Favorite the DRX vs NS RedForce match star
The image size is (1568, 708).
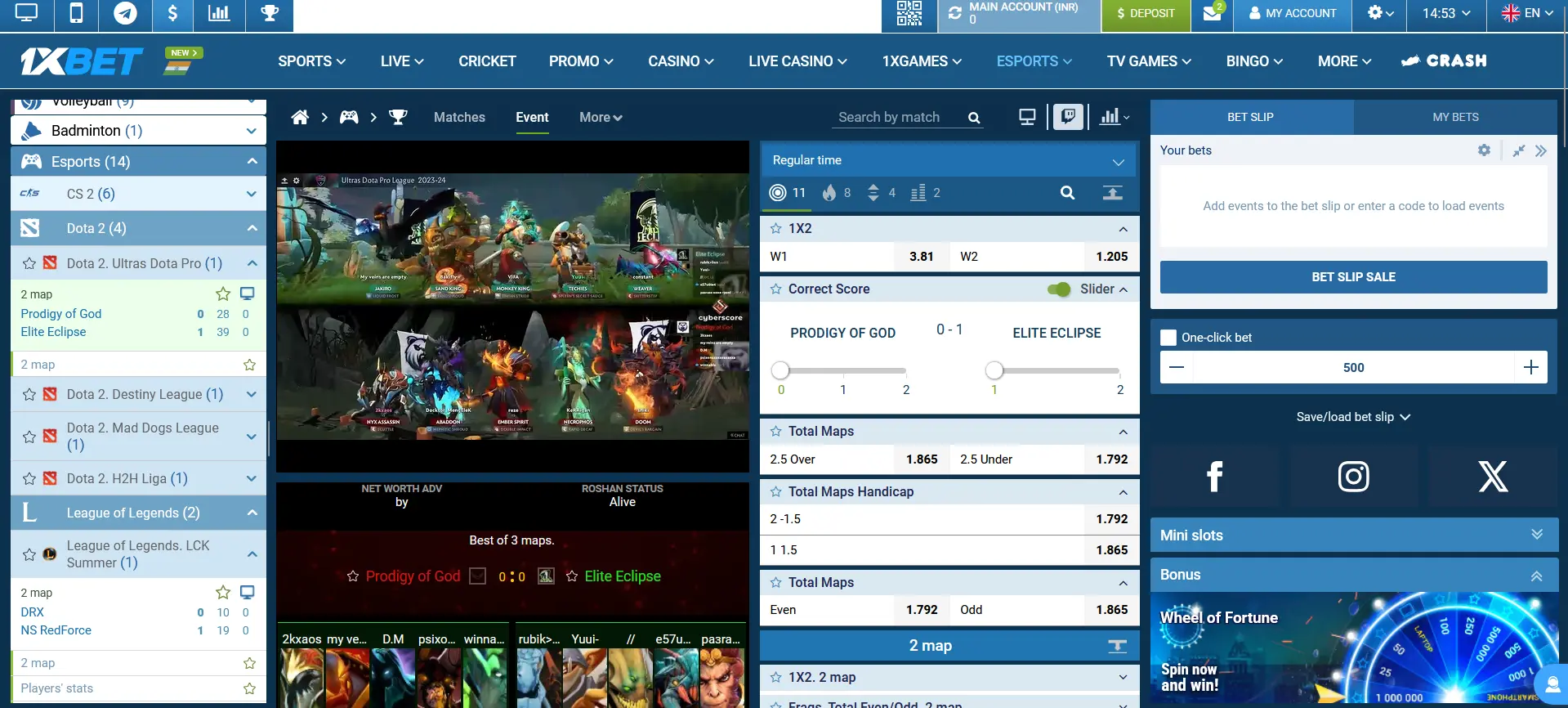click(223, 592)
